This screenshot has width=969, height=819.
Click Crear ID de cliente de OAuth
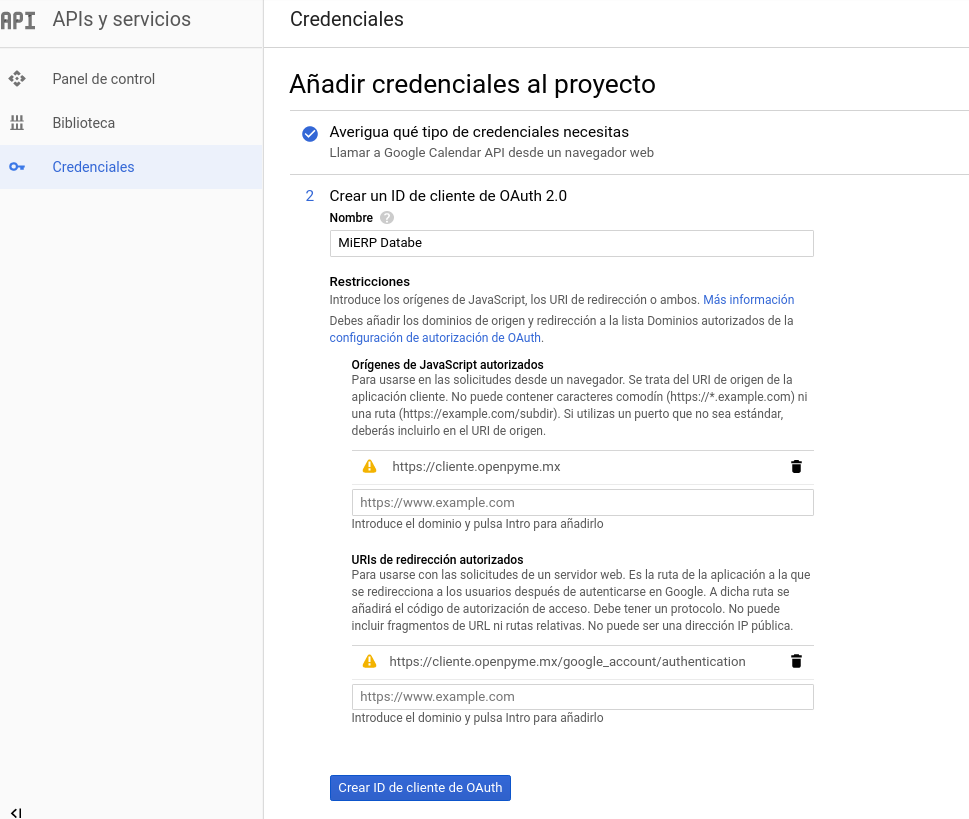[x=420, y=787]
